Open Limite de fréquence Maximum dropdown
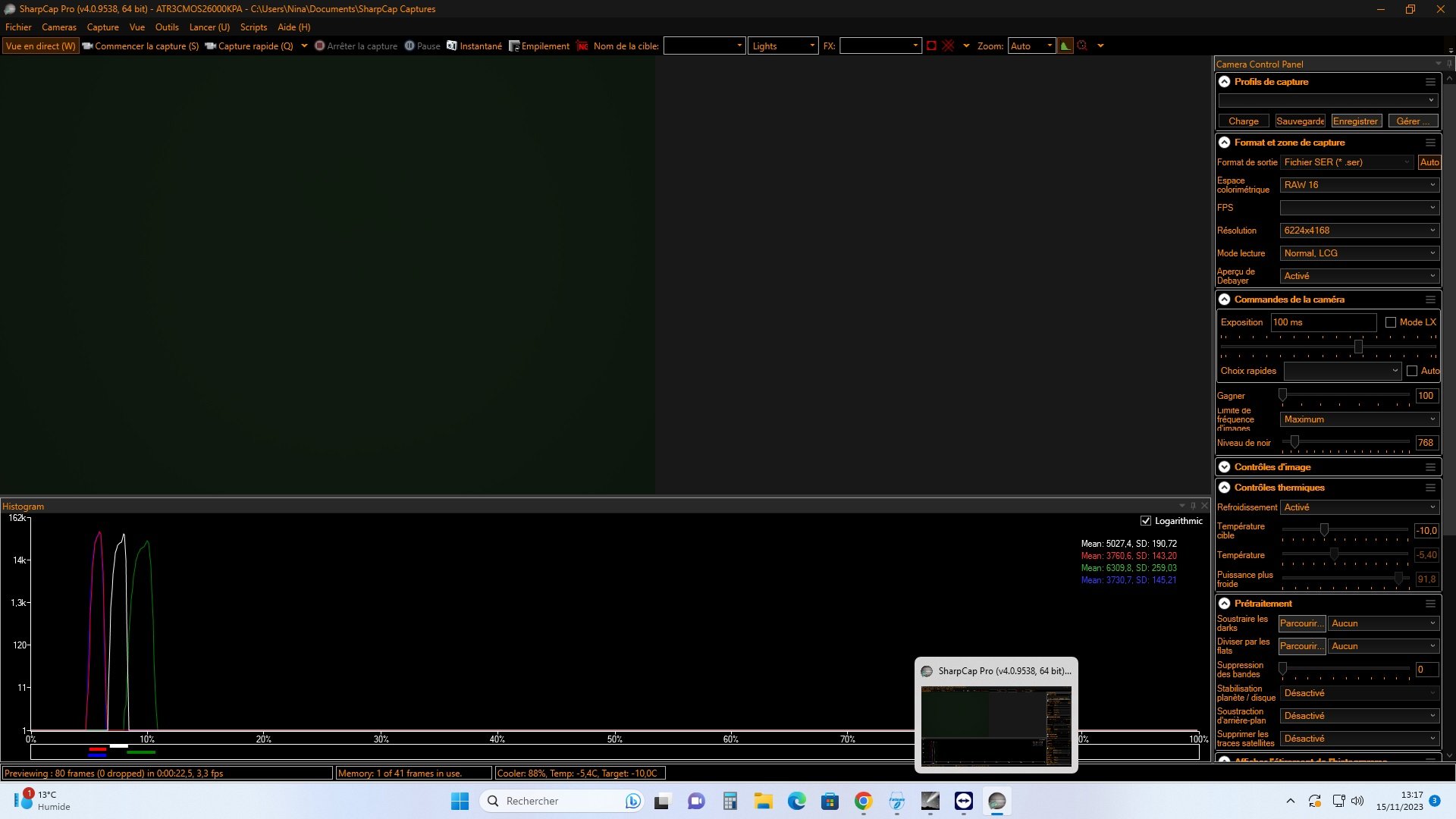The width and height of the screenshot is (1456, 819). pos(1359,419)
